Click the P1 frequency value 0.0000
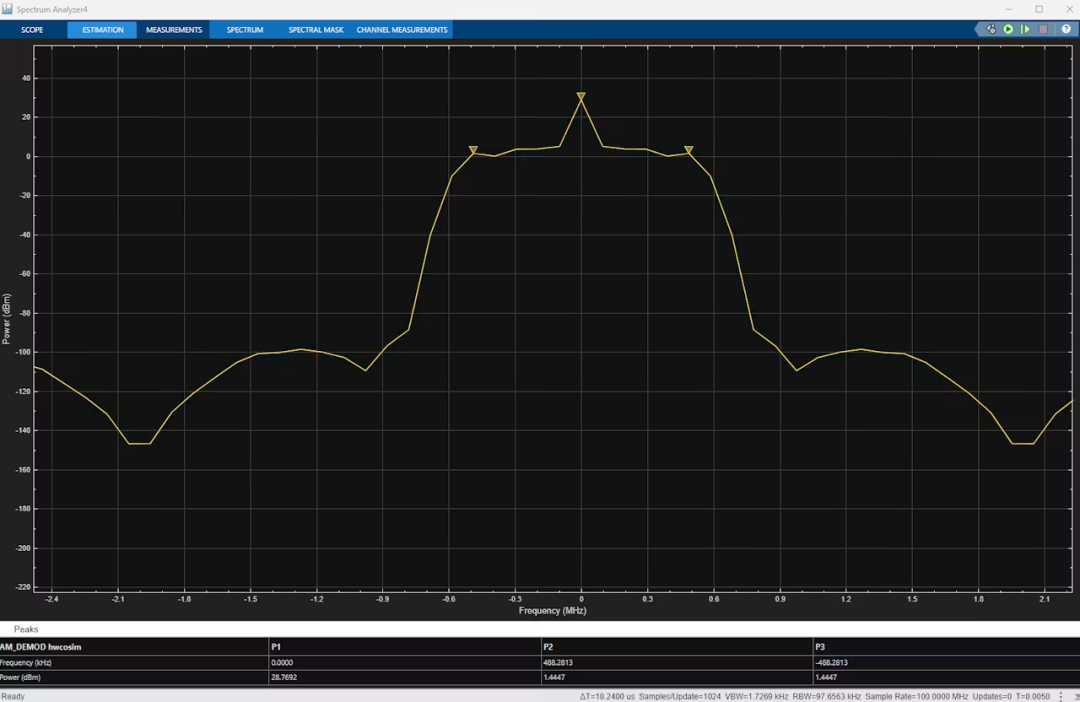This screenshot has width=1080, height=702. click(x=282, y=663)
